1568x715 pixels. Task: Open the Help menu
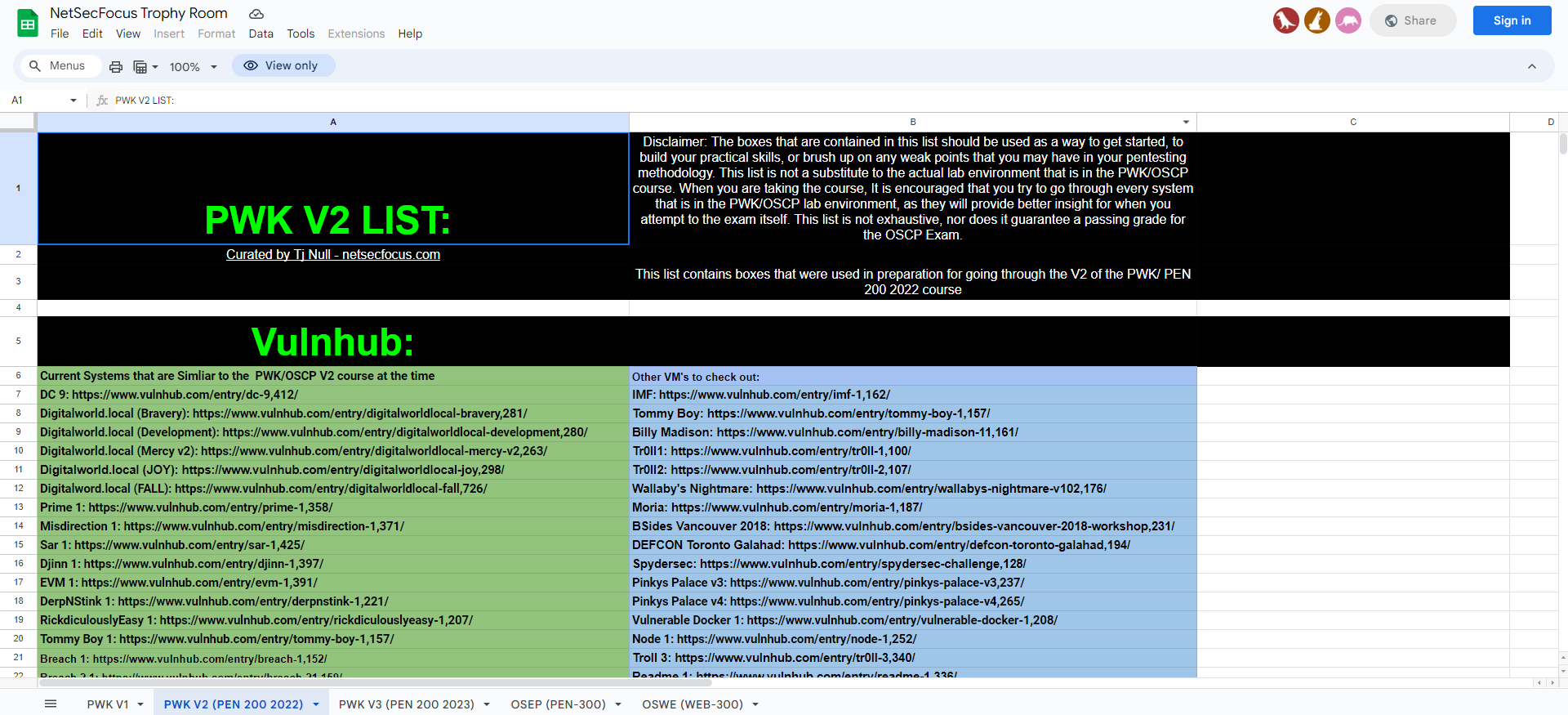tap(410, 34)
